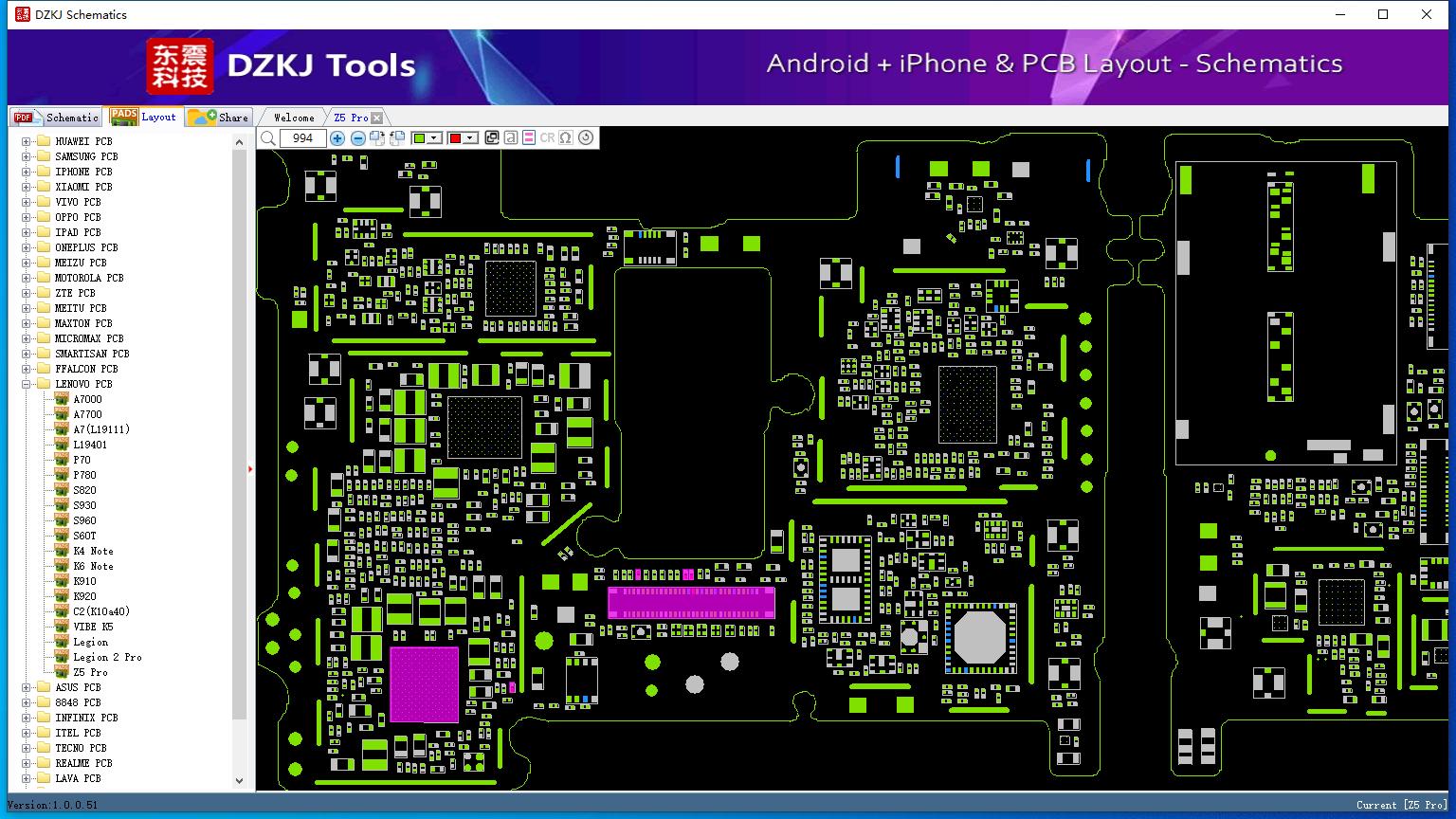Select the Z5 Pro document tab
This screenshot has height=819, width=1456.
tap(351, 118)
